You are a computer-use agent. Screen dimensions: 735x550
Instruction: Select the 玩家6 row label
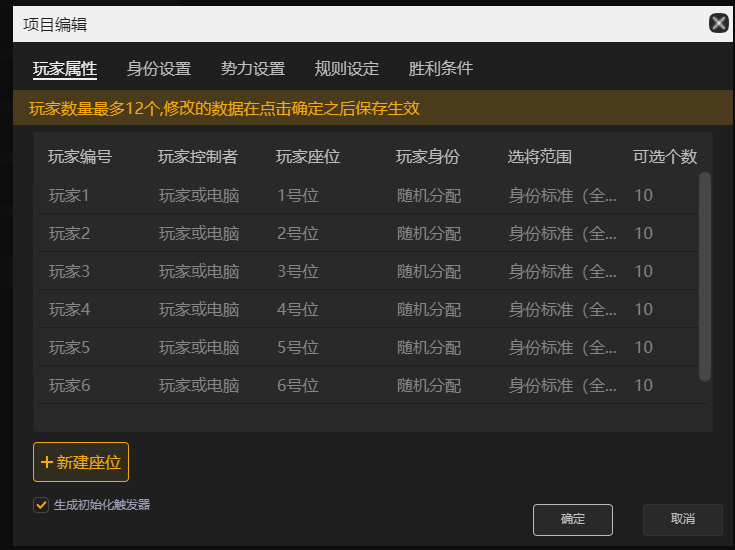69,385
